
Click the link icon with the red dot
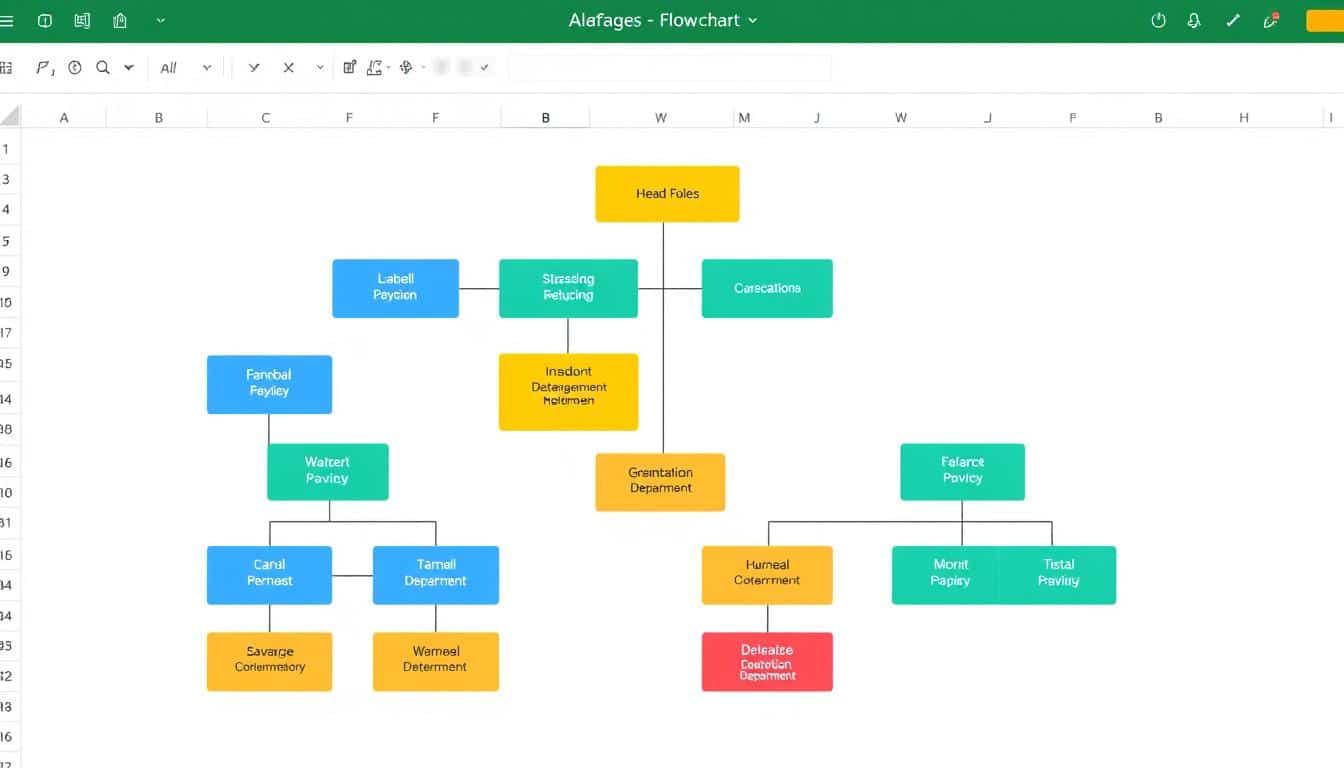[1272, 20]
